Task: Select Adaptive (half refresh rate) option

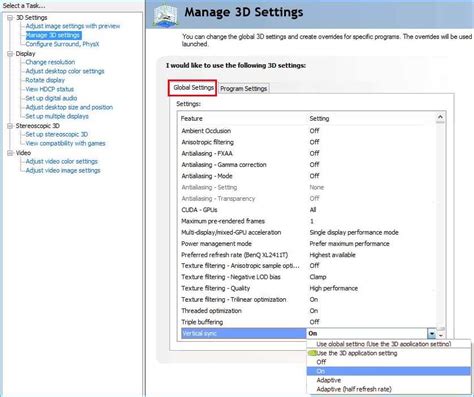Action: tap(354, 389)
